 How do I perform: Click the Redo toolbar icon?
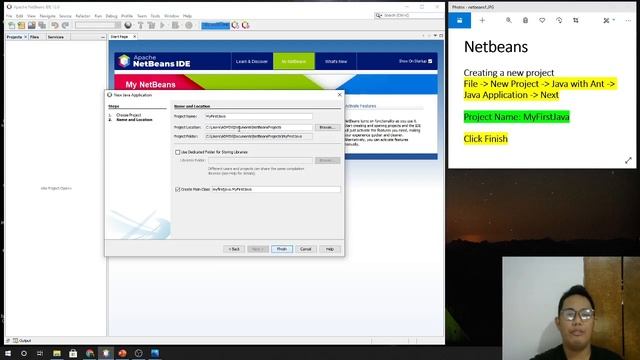point(65,25)
